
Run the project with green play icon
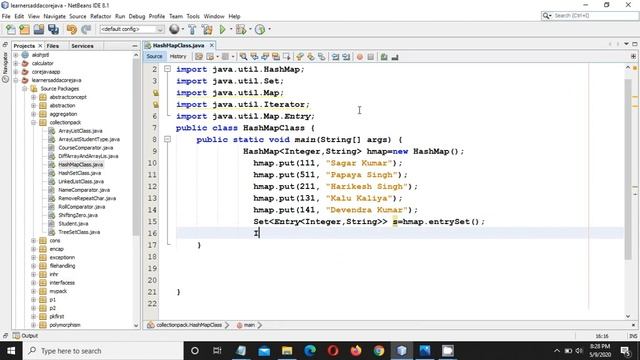222,29
